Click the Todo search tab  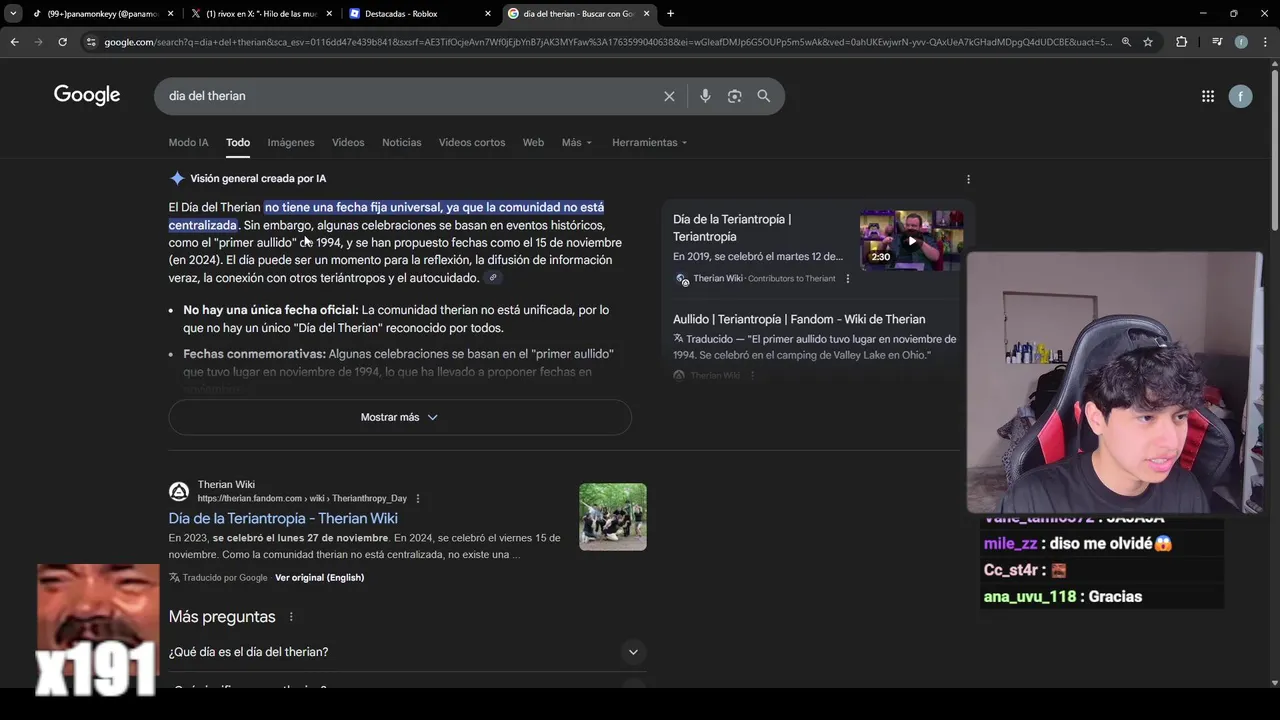point(238,143)
